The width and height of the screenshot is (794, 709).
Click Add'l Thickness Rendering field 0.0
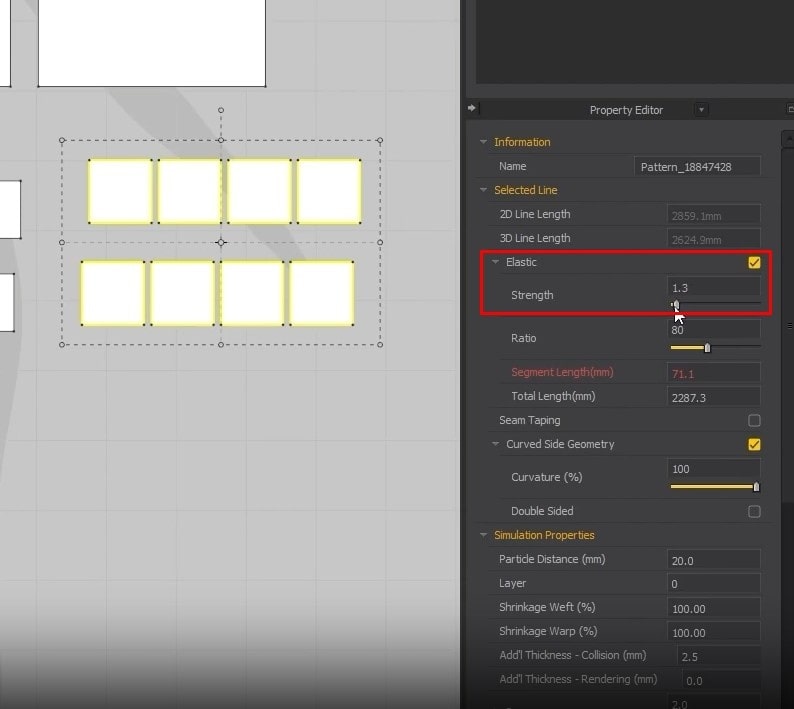[721, 681]
